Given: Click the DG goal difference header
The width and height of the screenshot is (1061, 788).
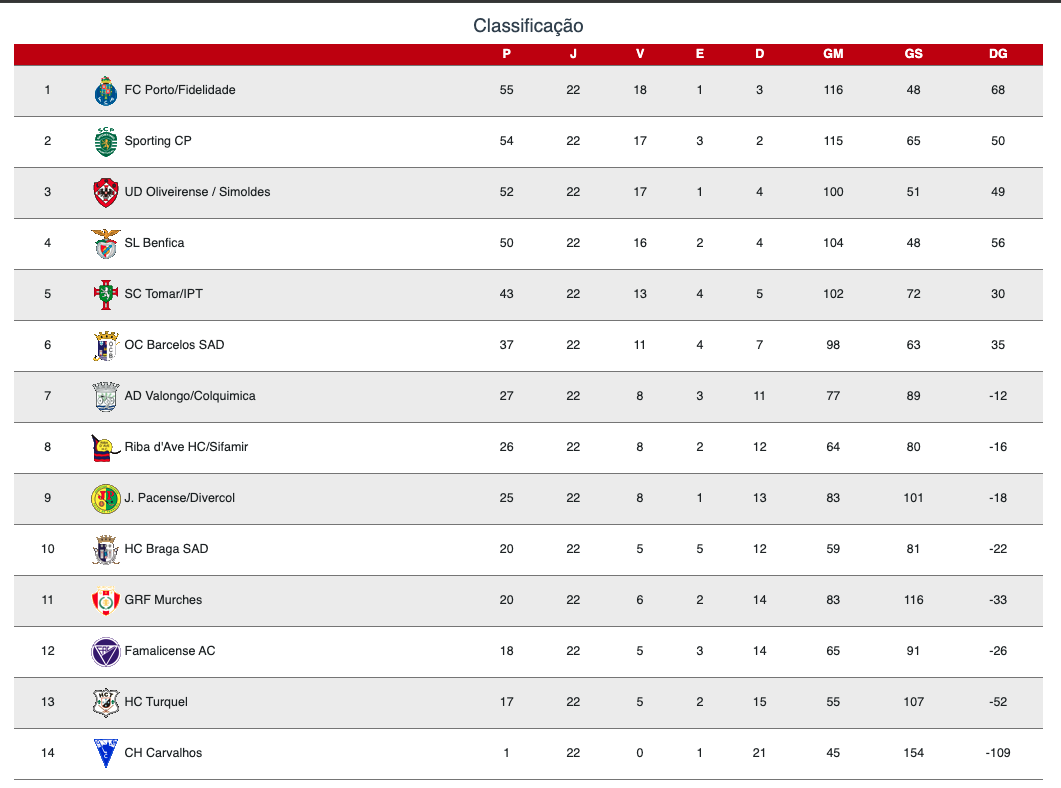Looking at the screenshot, I should coord(997,54).
